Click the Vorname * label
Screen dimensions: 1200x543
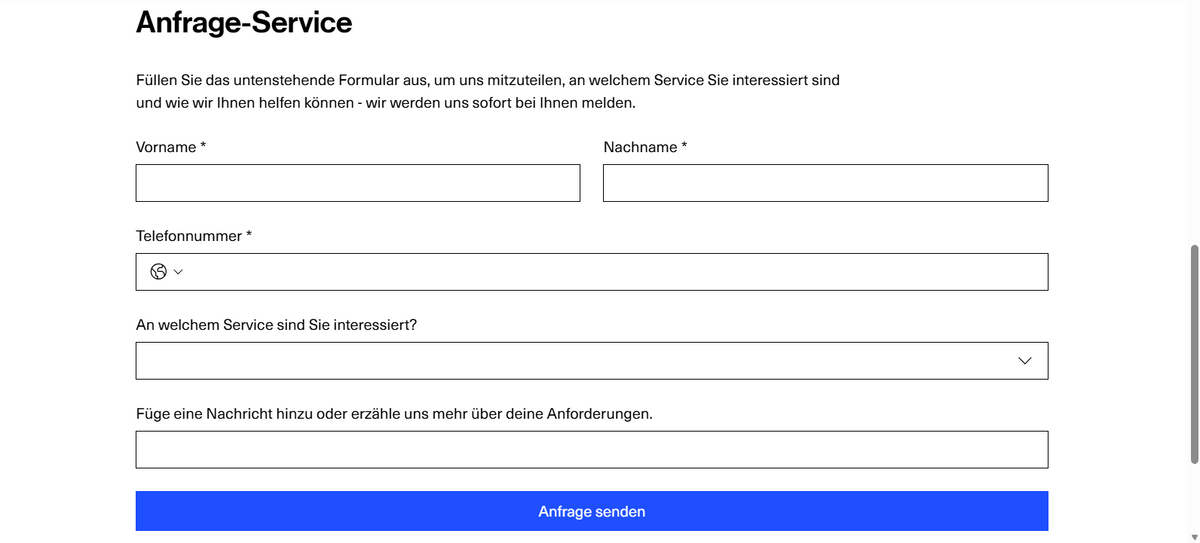coord(171,147)
